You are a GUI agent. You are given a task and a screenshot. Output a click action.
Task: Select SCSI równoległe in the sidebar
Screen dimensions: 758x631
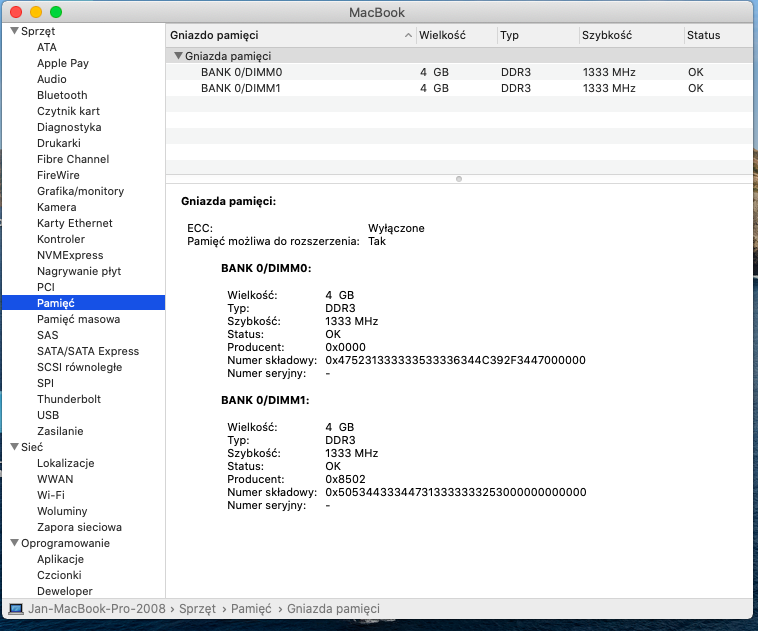80,367
